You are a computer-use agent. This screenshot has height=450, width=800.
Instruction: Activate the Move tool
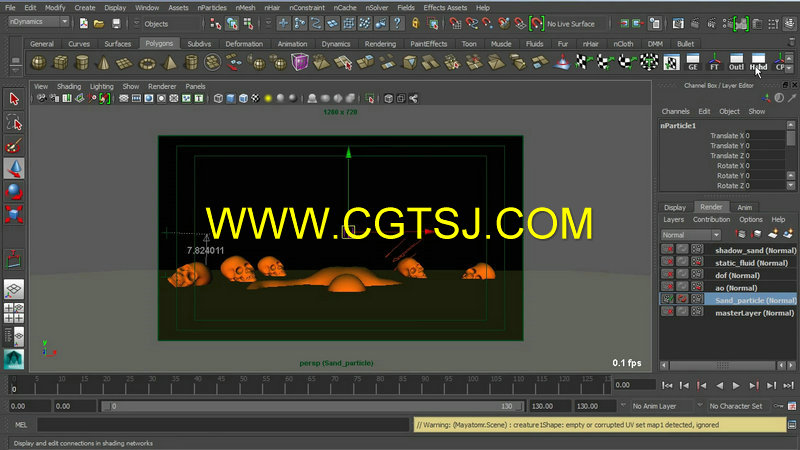point(14,169)
